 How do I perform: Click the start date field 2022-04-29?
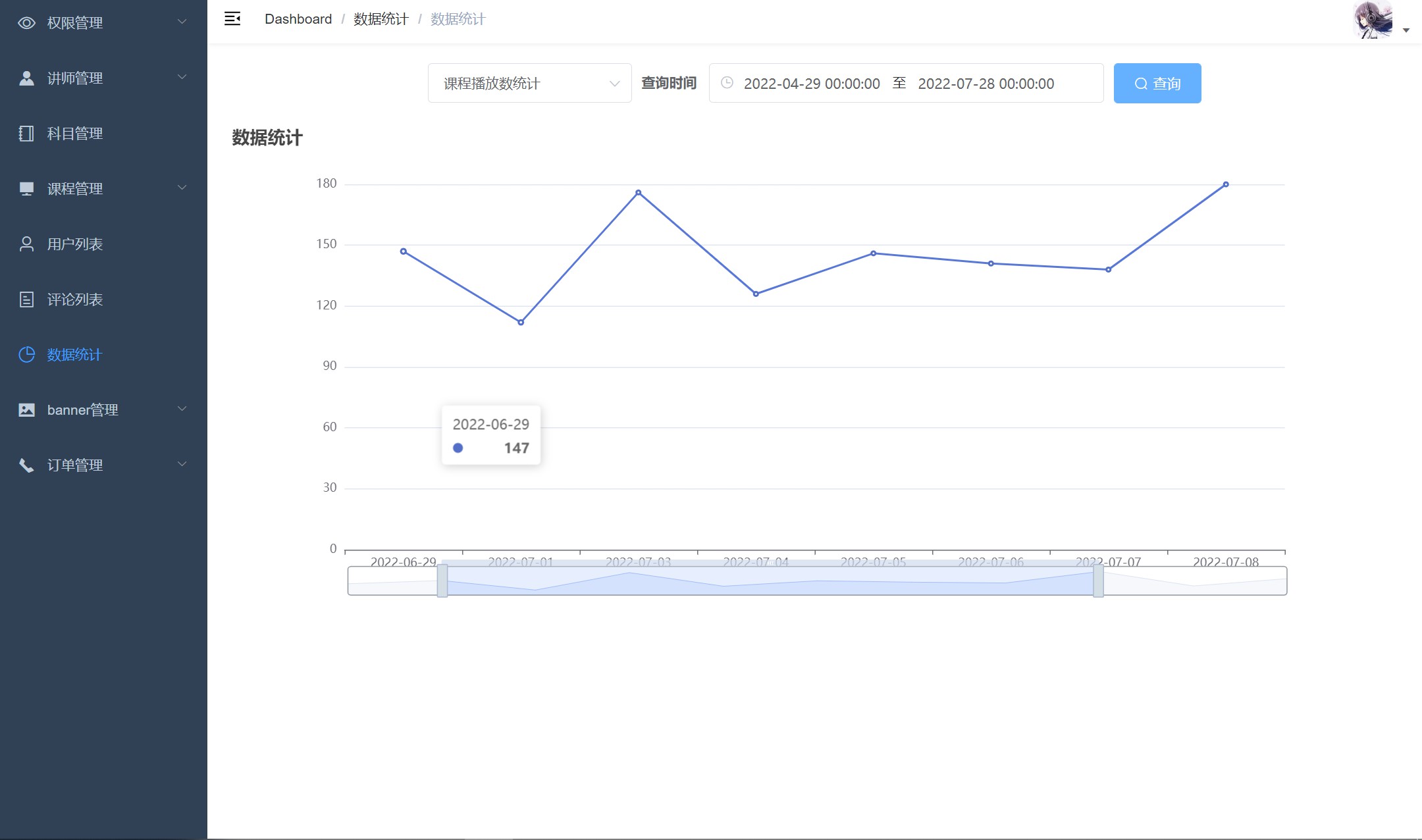pyautogui.click(x=811, y=84)
